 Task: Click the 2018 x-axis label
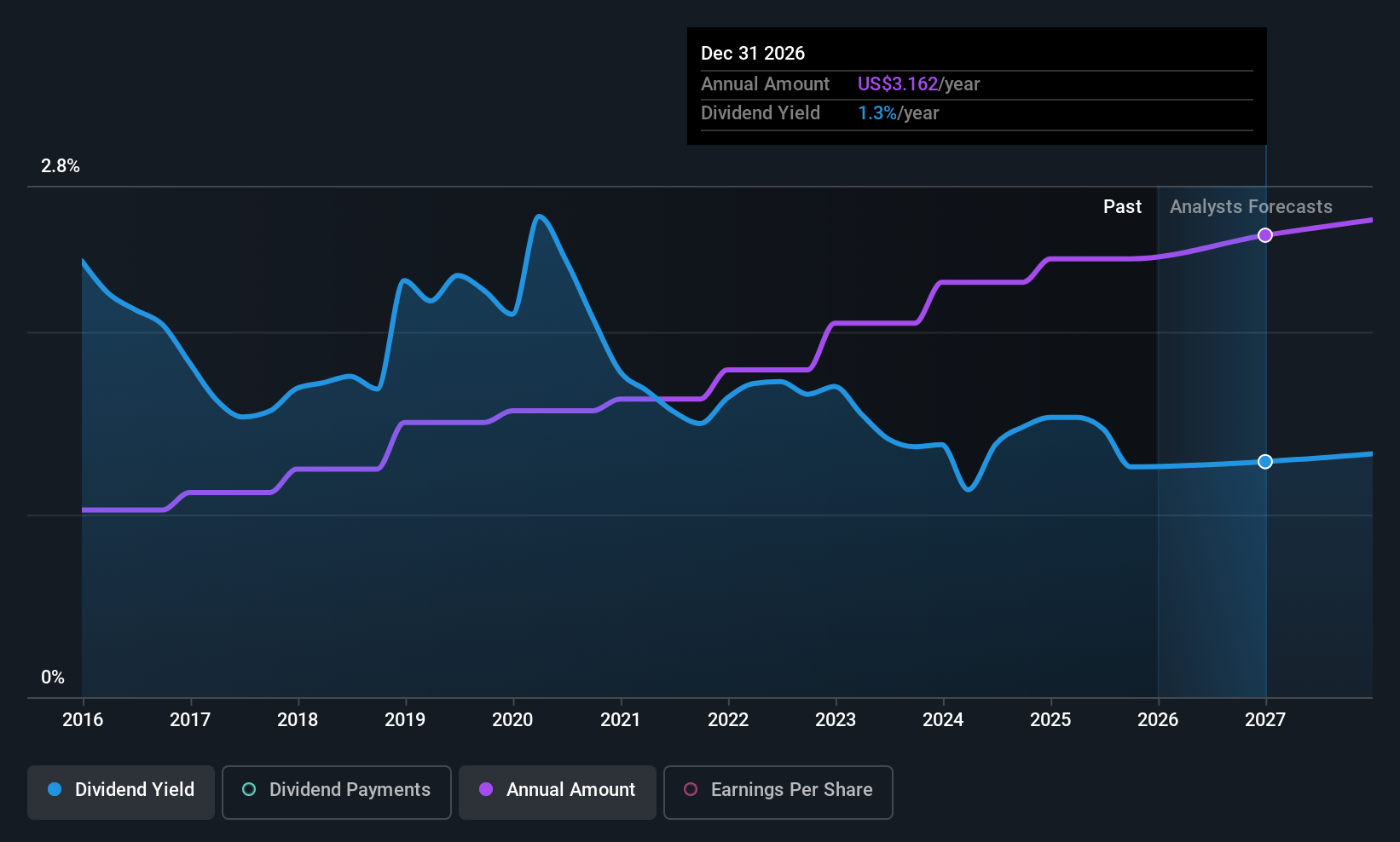pyautogui.click(x=298, y=720)
